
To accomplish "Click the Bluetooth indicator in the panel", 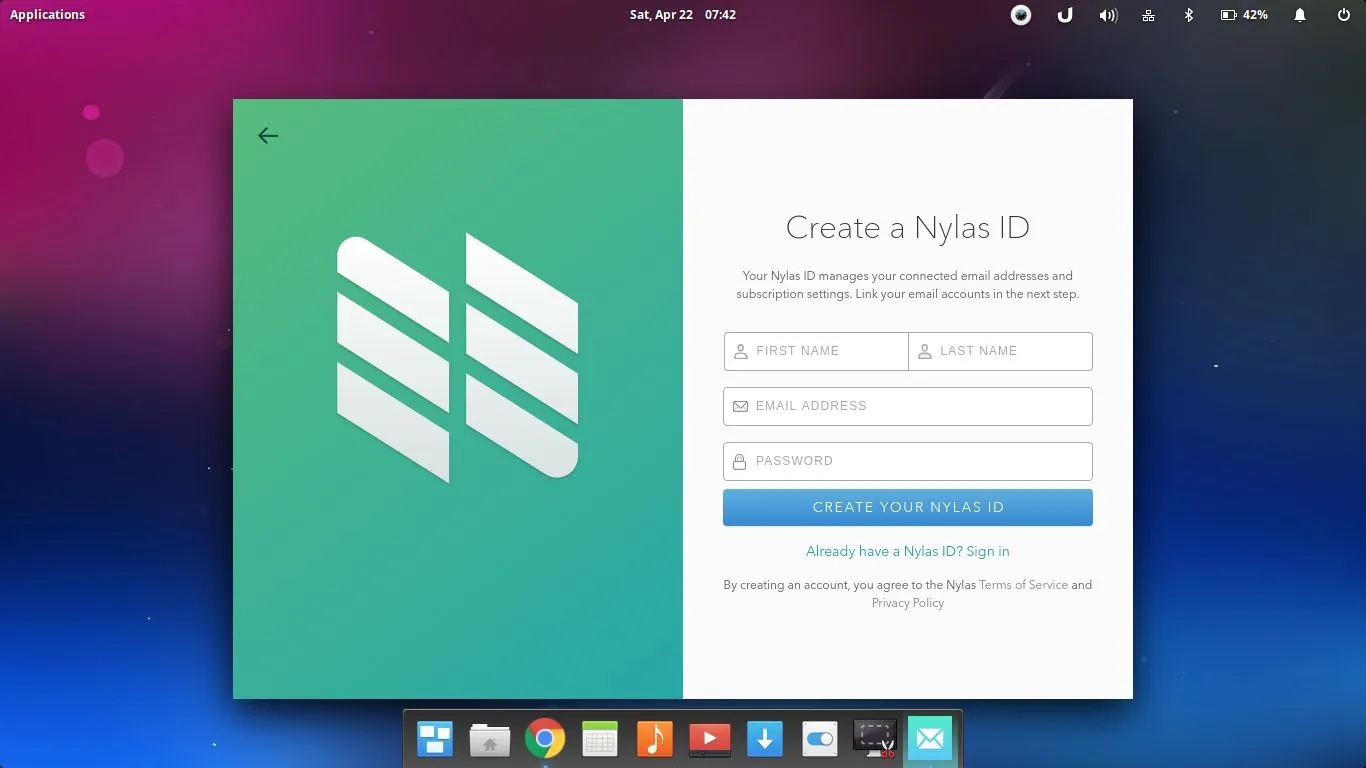I will 1188,14.
